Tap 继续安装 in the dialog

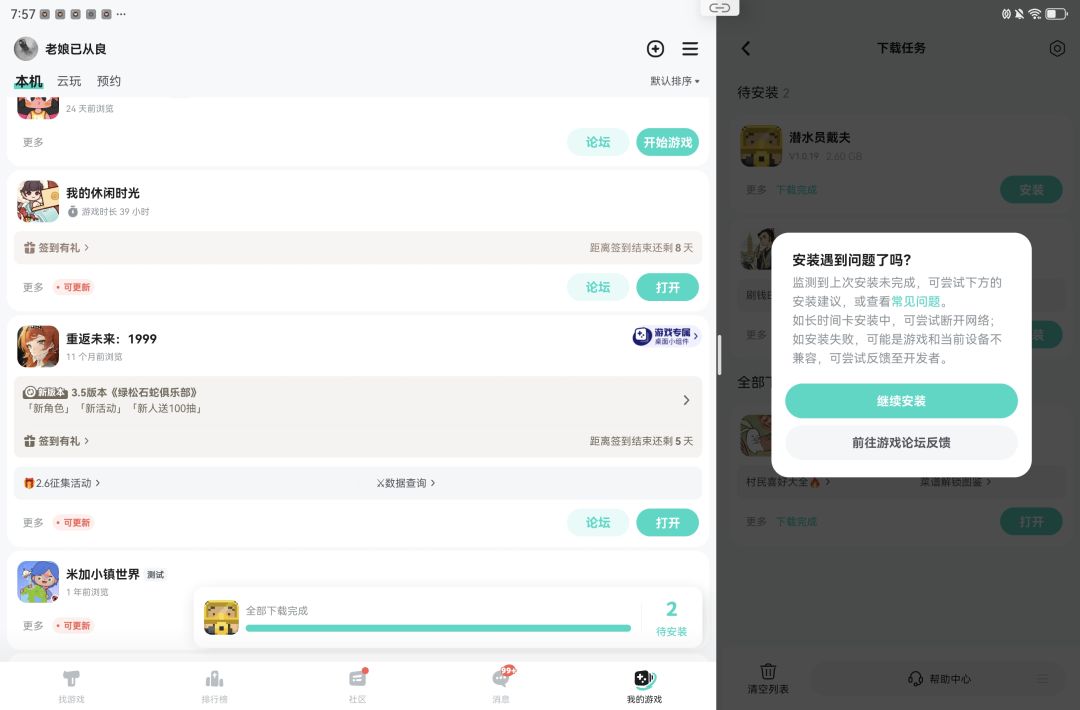pyautogui.click(x=901, y=401)
